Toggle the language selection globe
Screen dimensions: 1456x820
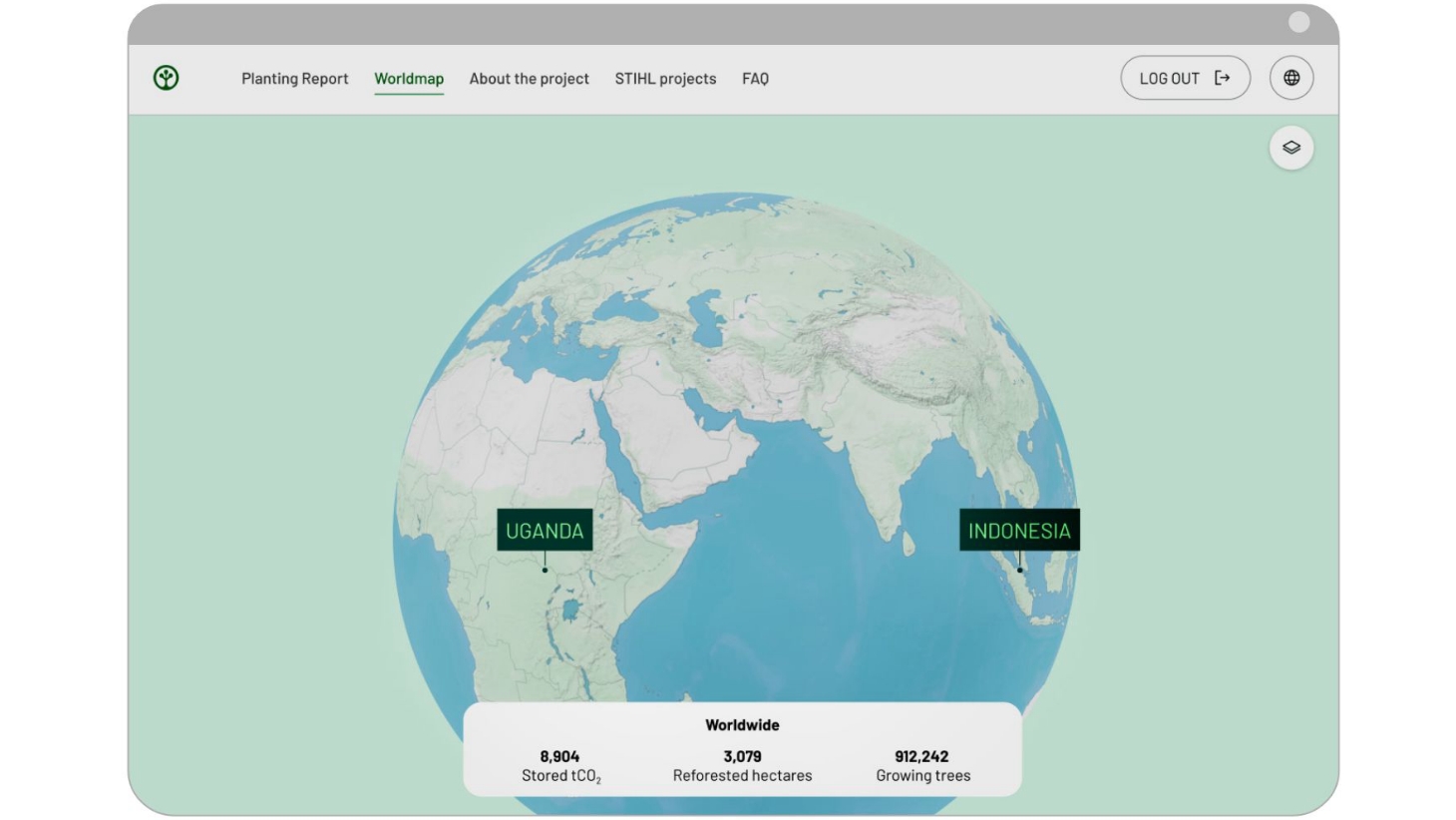tap(1290, 78)
